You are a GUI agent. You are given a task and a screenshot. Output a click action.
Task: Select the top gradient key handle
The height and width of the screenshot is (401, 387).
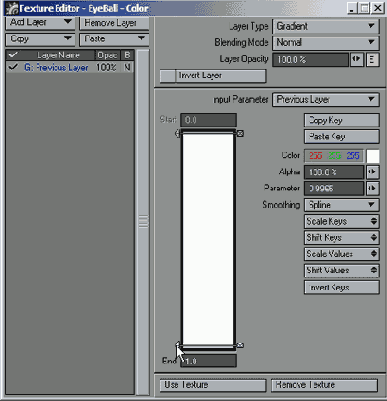[x=178, y=134]
